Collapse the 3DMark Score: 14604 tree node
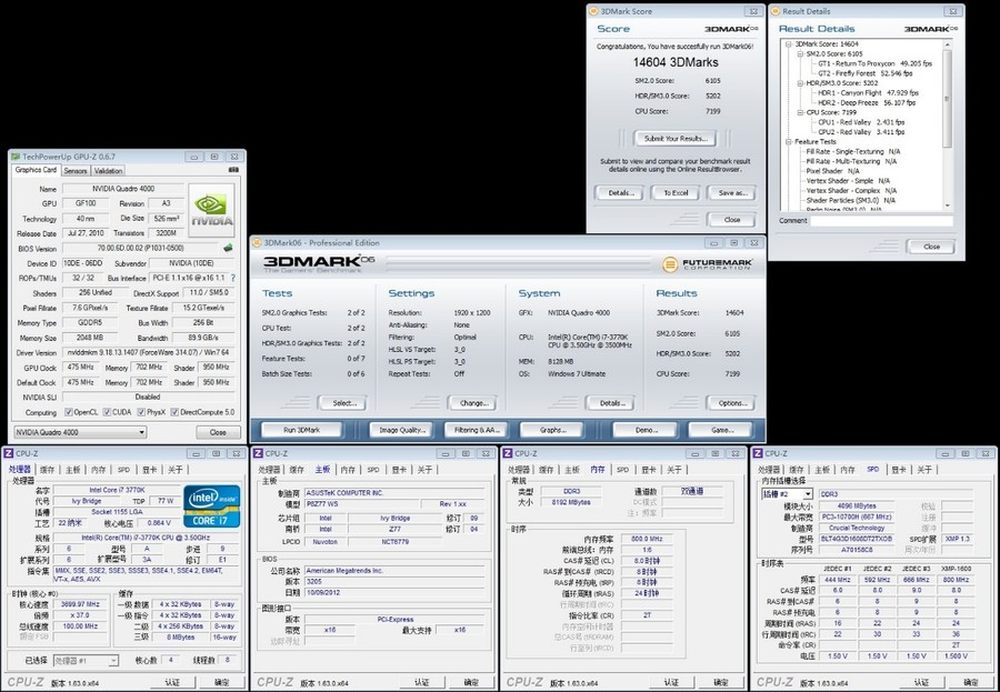 788,44
